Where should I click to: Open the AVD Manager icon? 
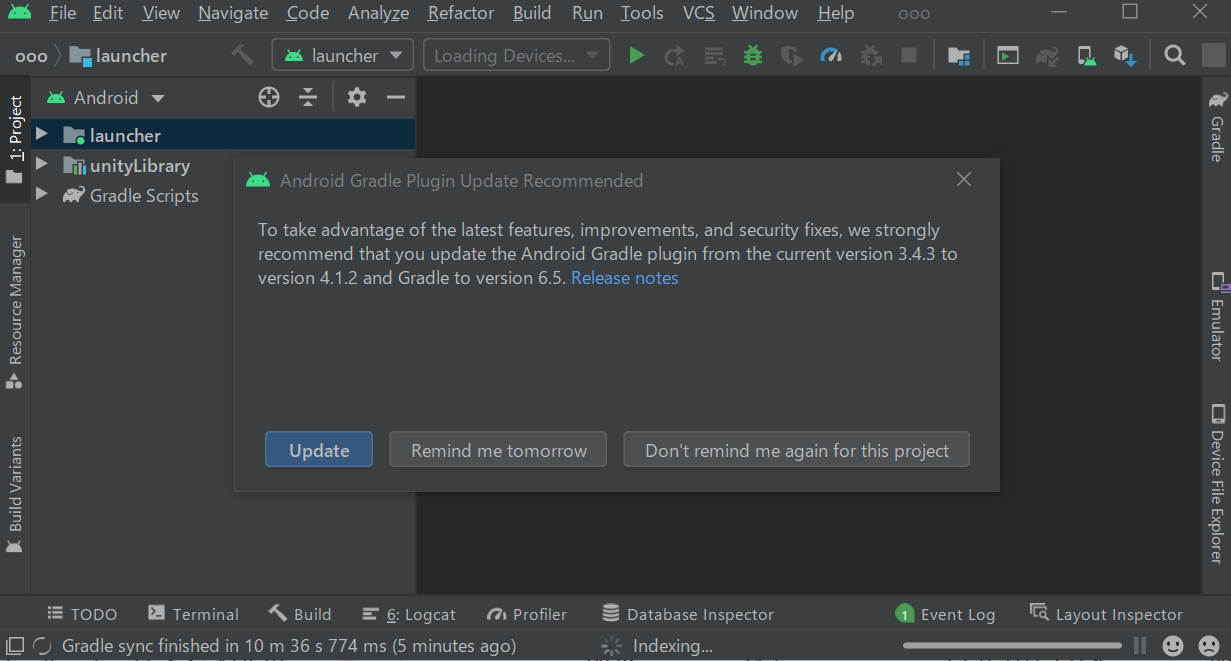click(x=1086, y=56)
